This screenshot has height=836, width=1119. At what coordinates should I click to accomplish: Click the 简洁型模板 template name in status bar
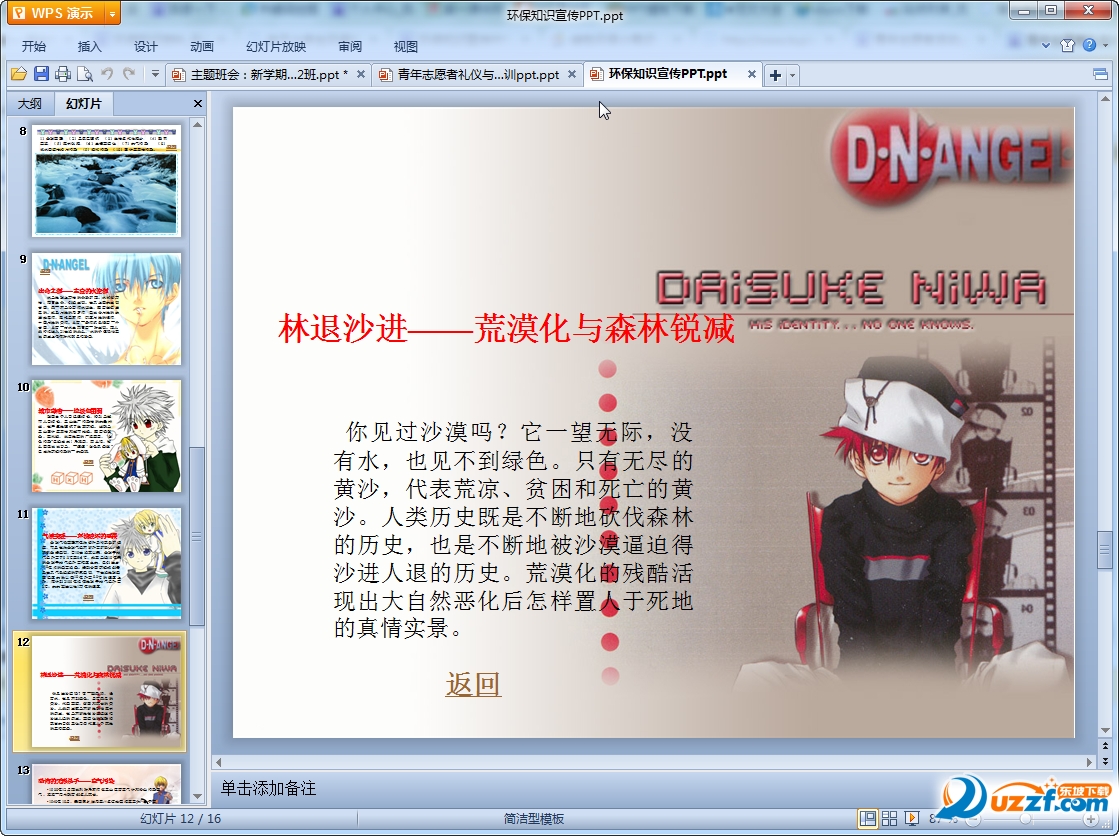534,818
